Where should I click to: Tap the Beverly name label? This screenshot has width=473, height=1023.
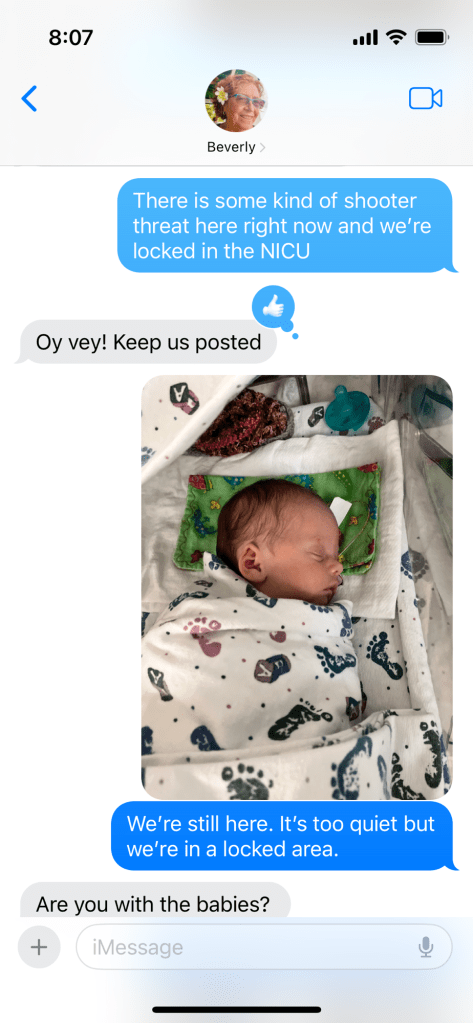point(231,147)
